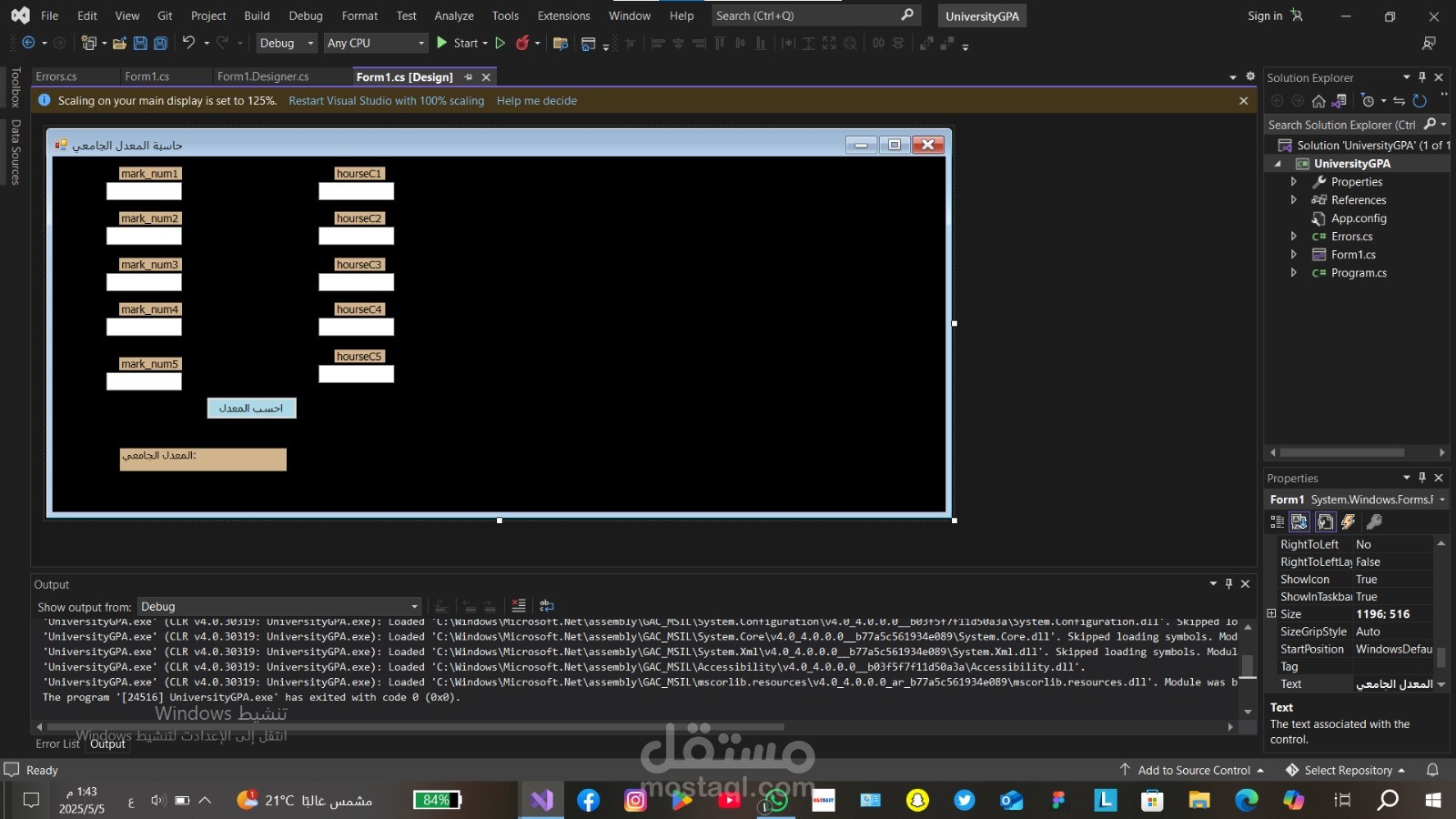Click the New Project toolbar icon
This screenshot has height=819, width=1456.
click(88, 43)
